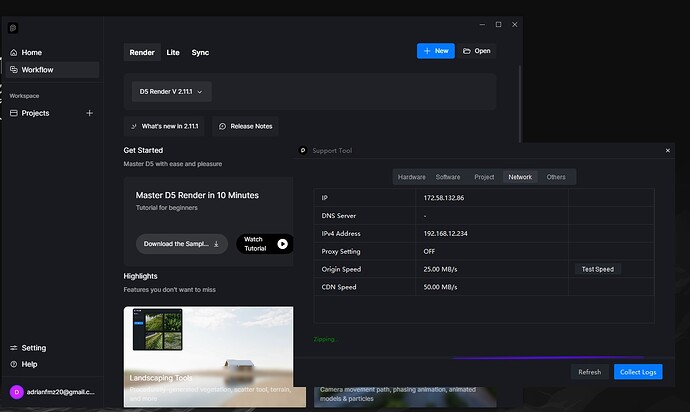Image resolution: width=690 pixels, height=412 pixels.
Task: Click the Proxy Setting OFF value
Action: coord(429,251)
